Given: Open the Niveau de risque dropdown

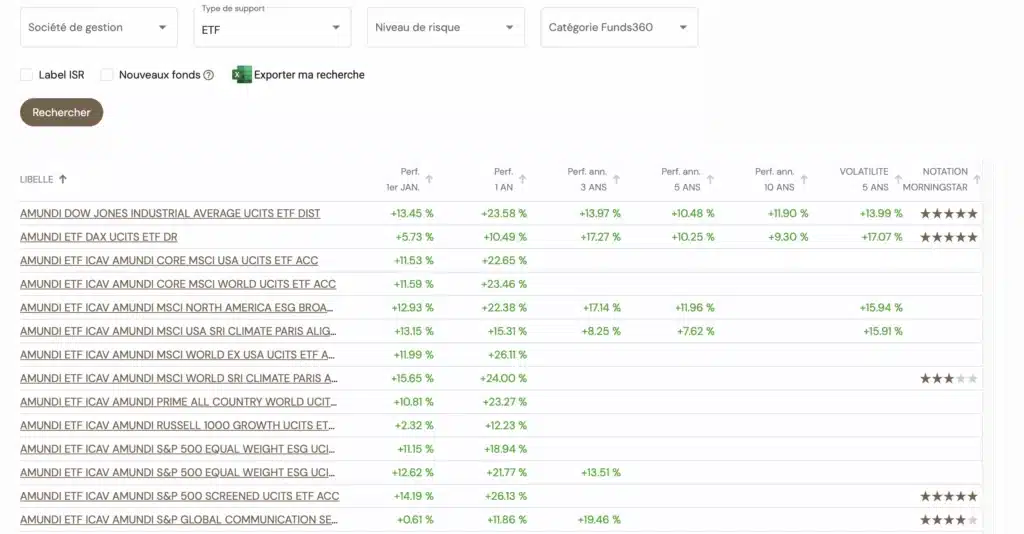Looking at the screenshot, I should [446, 27].
